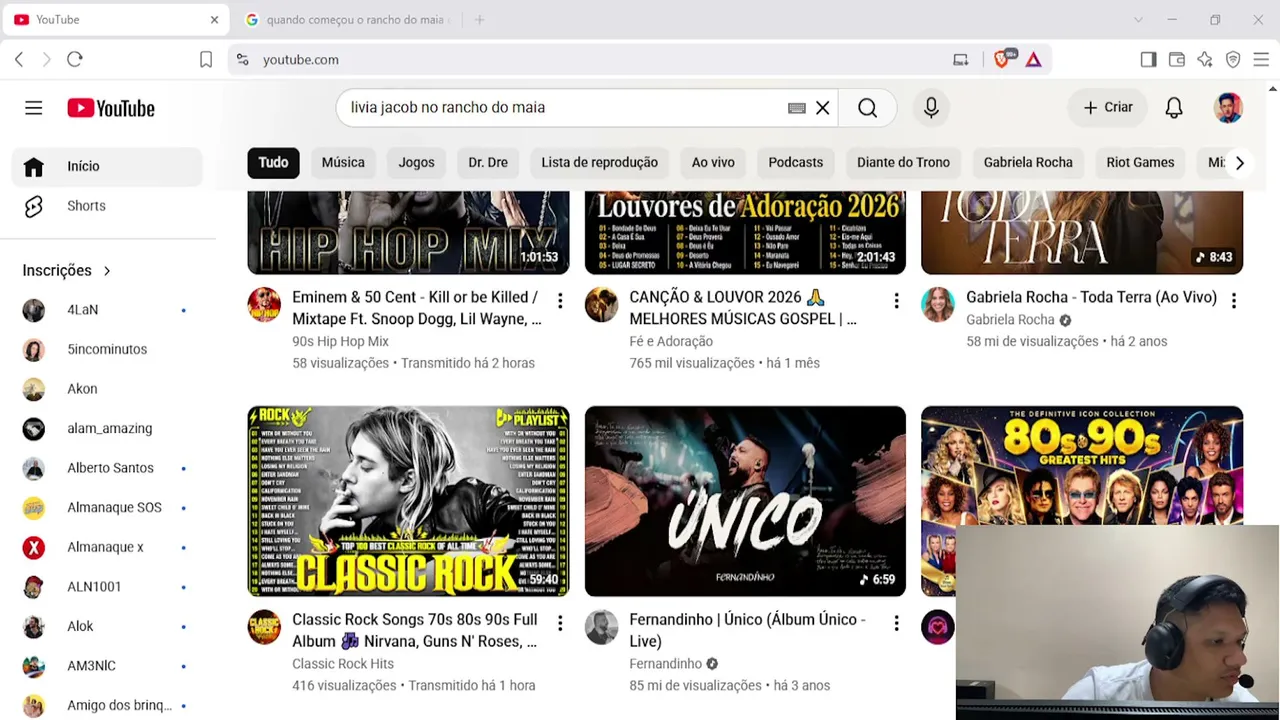Select the Diante do Trono chip
Screen dimensions: 1280x720
[903, 163]
